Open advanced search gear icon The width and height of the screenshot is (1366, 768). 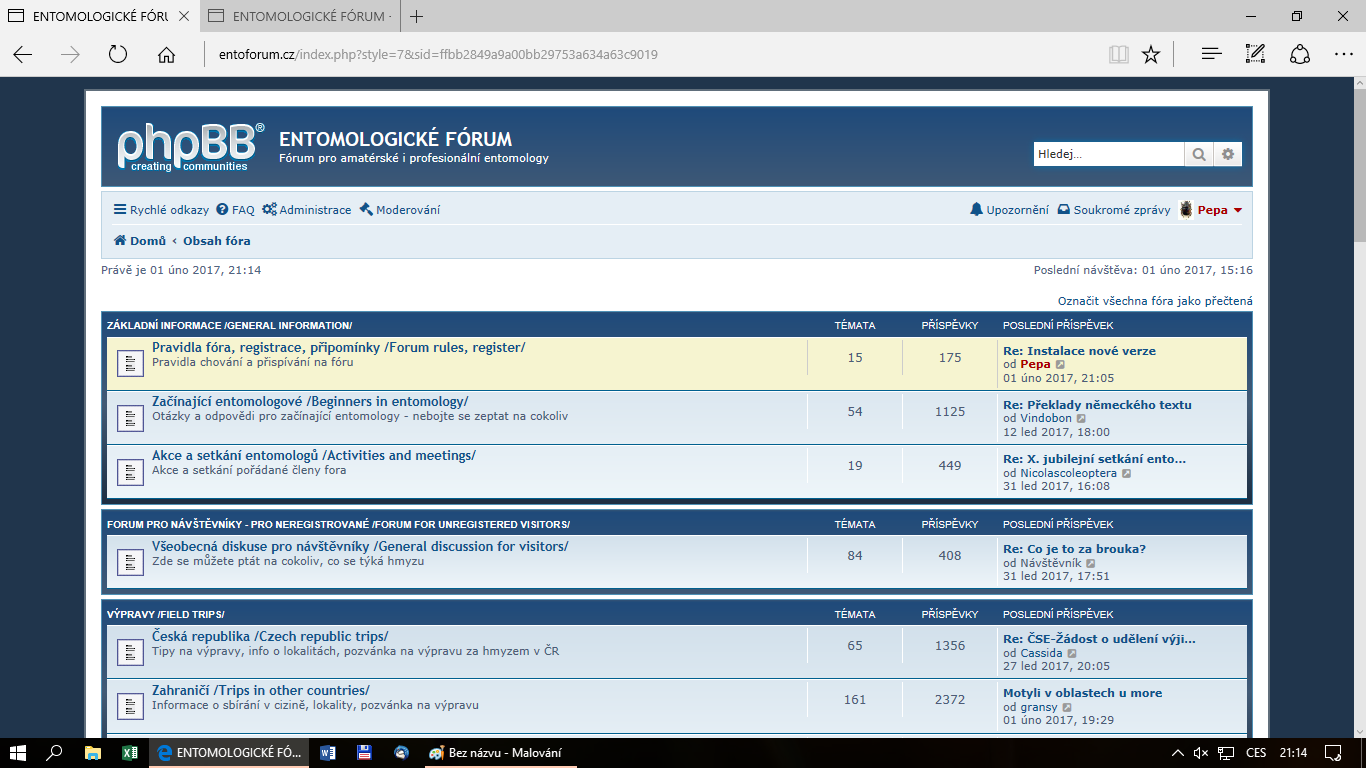click(1228, 154)
